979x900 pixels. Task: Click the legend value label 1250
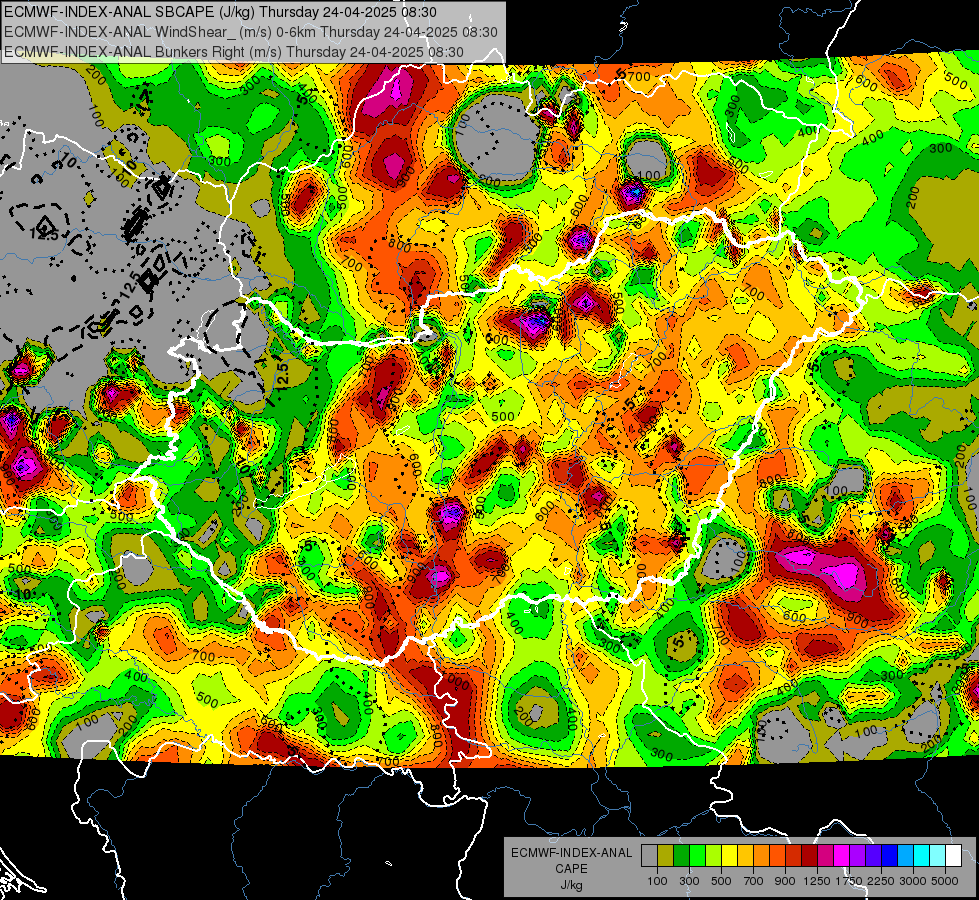coord(817,881)
